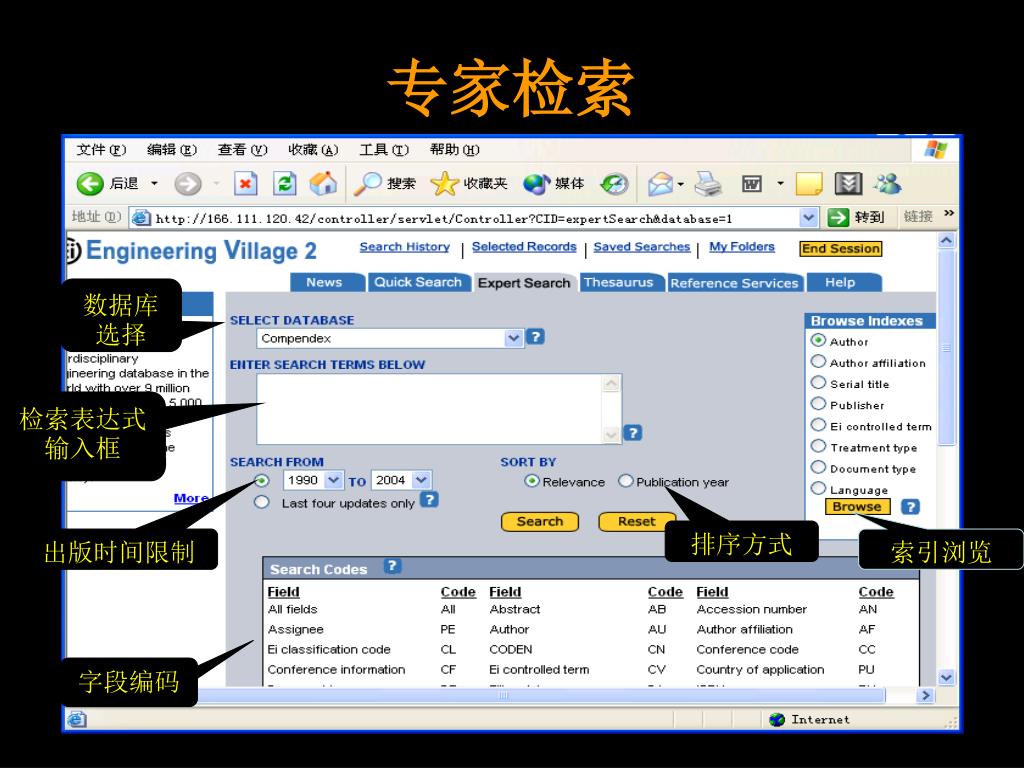Screen dimensions: 1024x768
Task: Open the Search magnifier toolbar icon
Action: tap(367, 184)
